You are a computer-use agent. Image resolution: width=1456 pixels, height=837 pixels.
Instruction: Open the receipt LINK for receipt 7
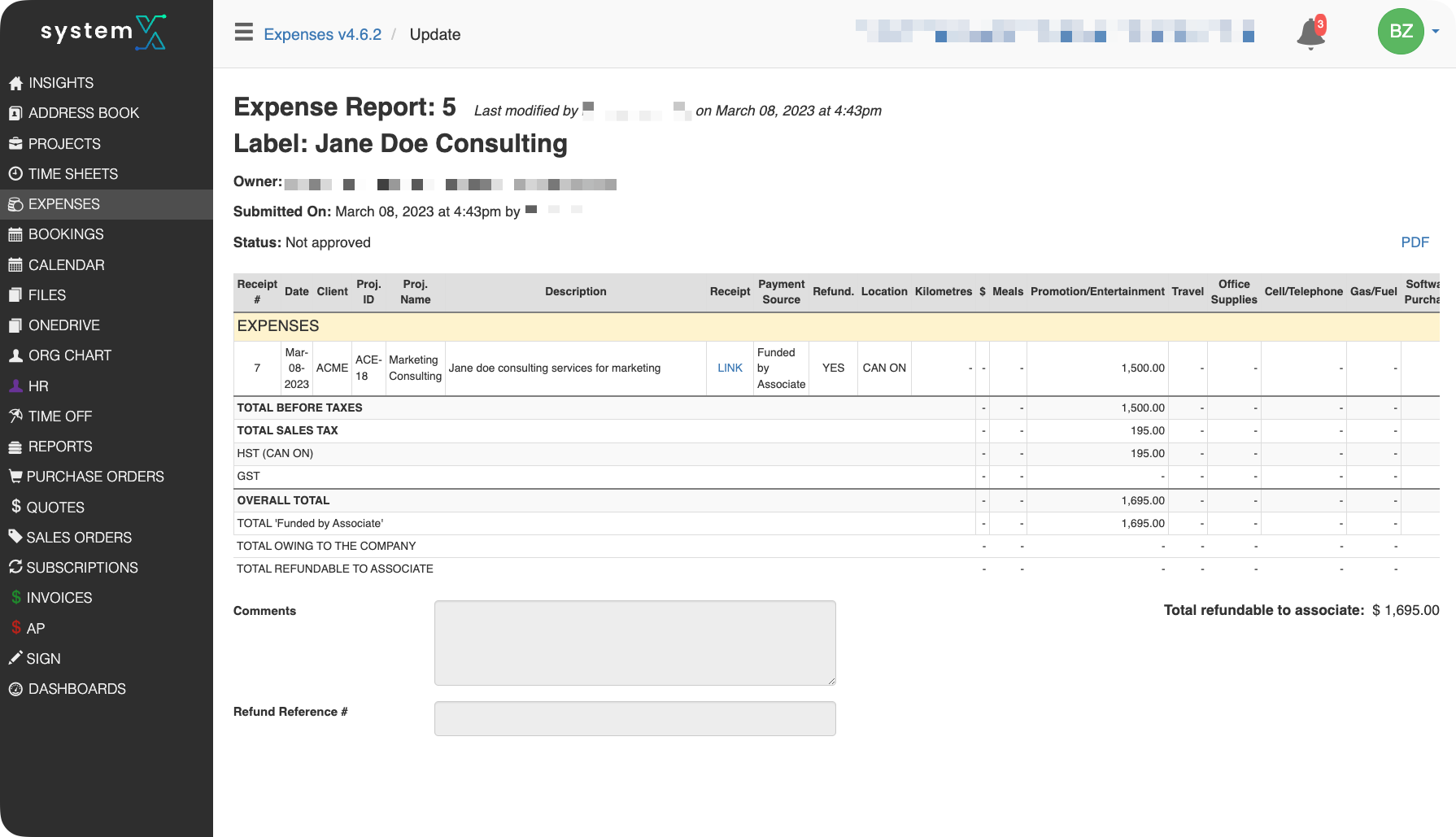(x=729, y=368)
